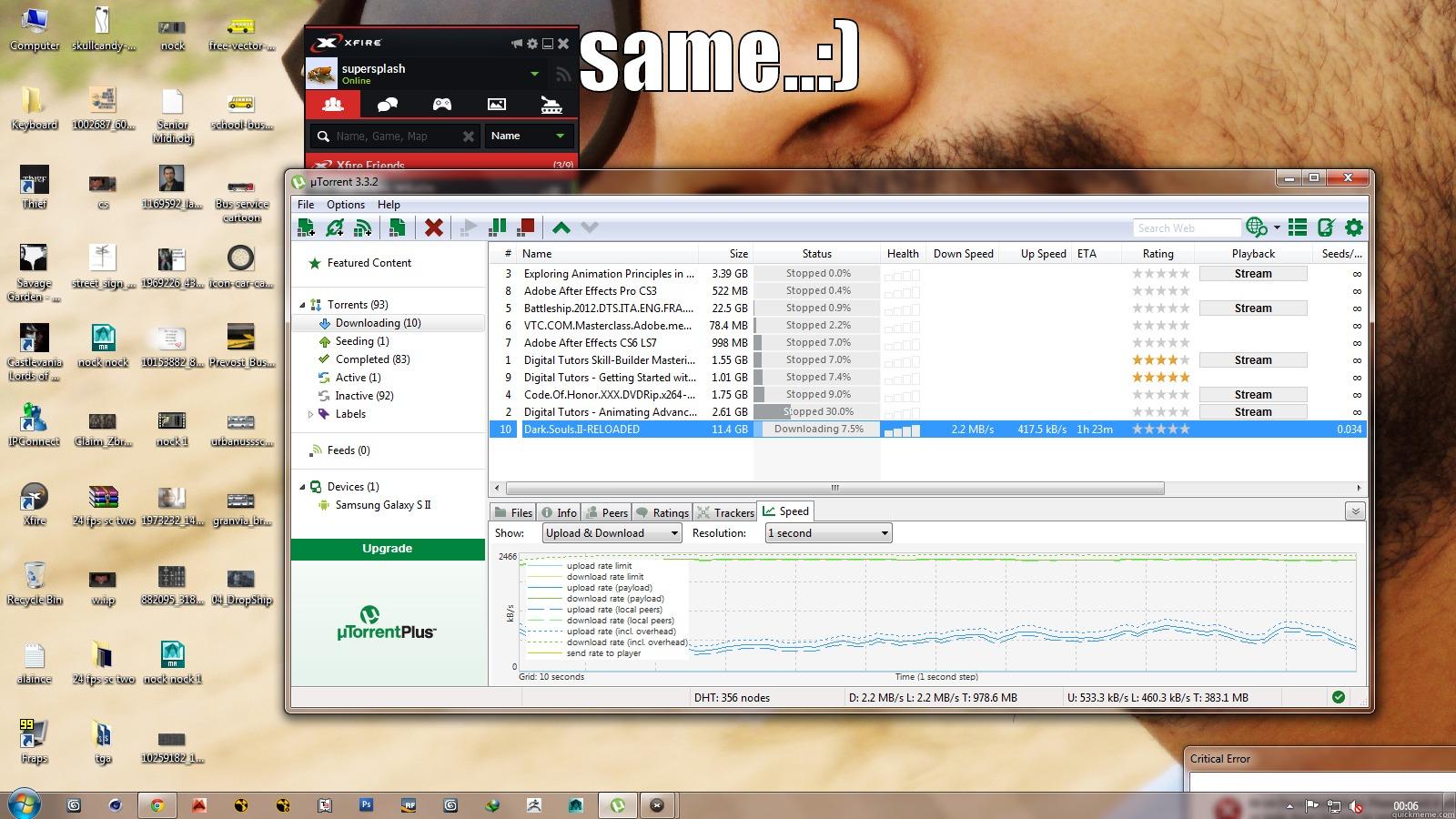Open Xfire gamepad games tab
Image resolution: width=1456 pixels, height=819 pixels.
click(442, 104)
